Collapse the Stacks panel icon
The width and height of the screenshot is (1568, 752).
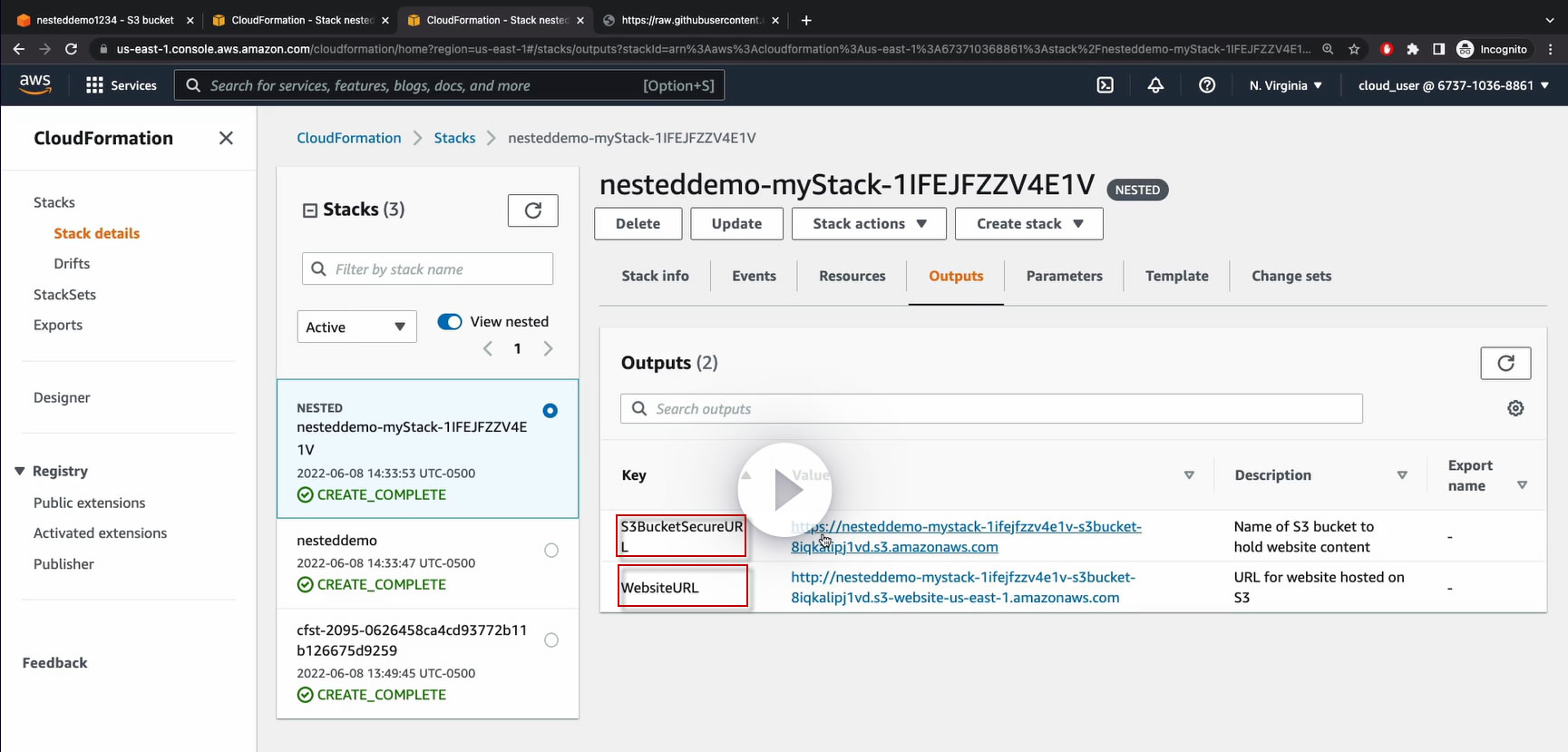pyautogui.click(x=309, y=210)
